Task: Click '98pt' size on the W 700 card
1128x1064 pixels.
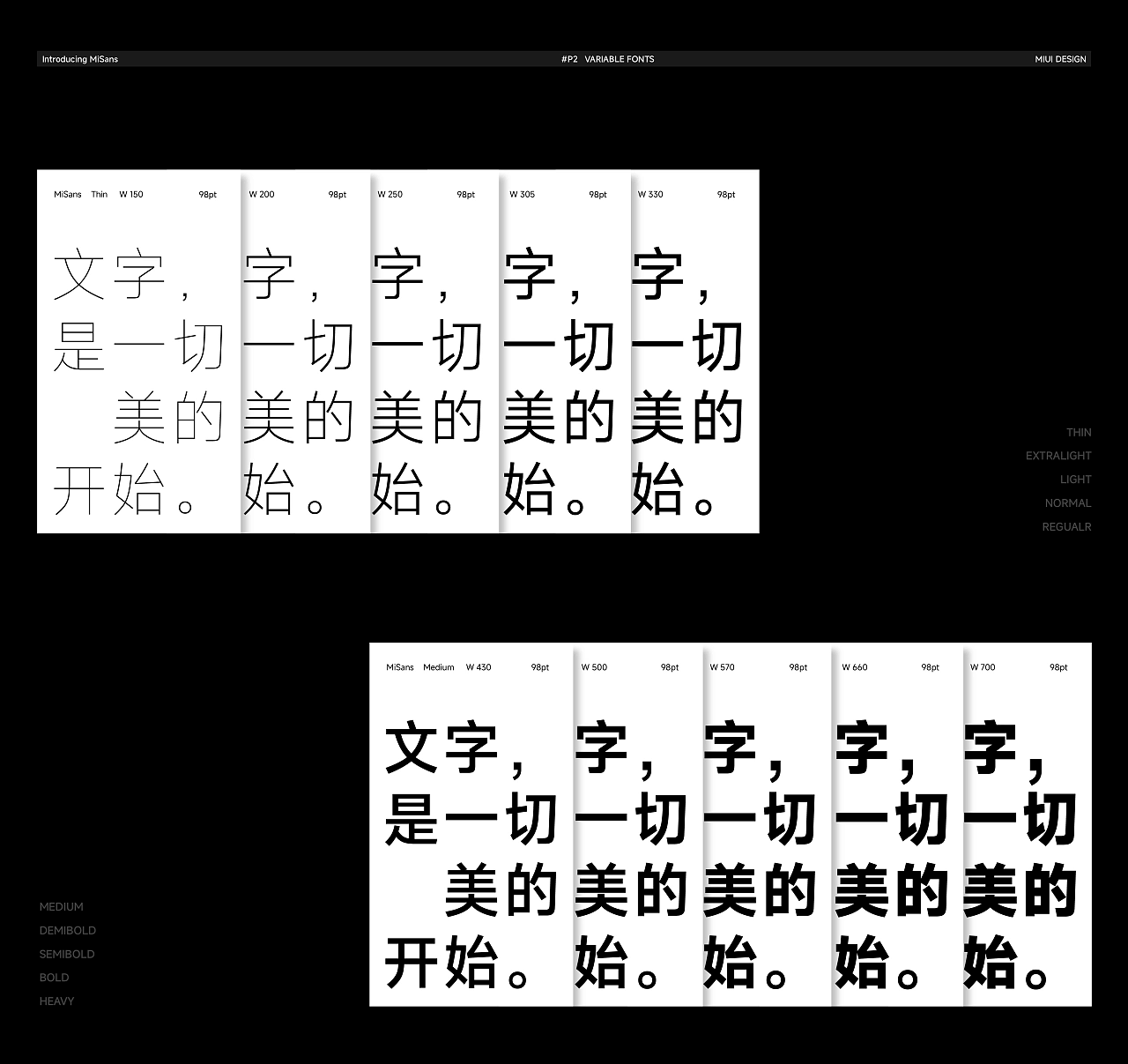Action: (1058, 667)
